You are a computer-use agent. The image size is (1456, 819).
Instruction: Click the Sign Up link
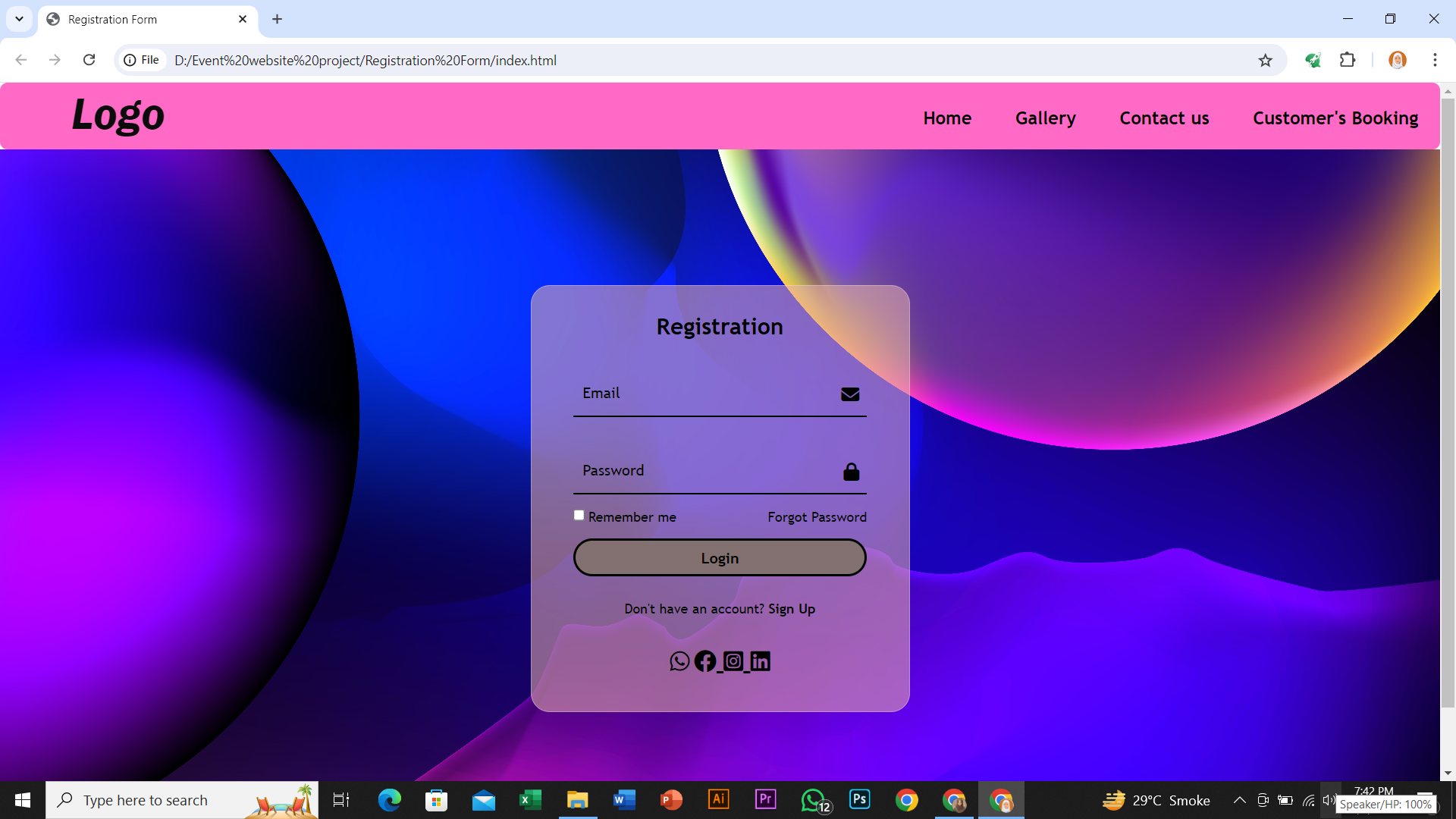tap(792, 609)
